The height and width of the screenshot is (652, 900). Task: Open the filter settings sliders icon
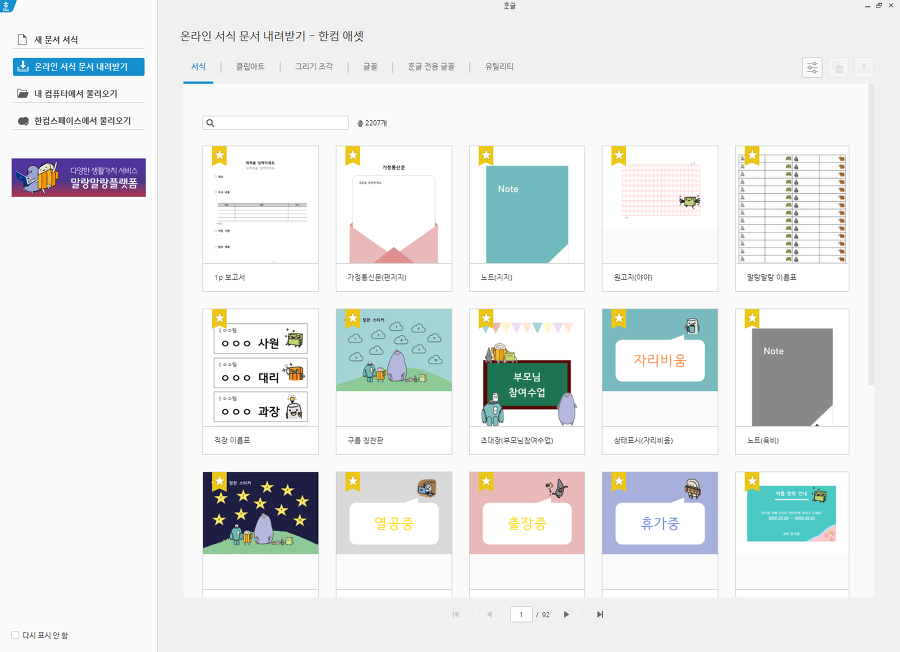pyautogui.click(x=812, y=68)
